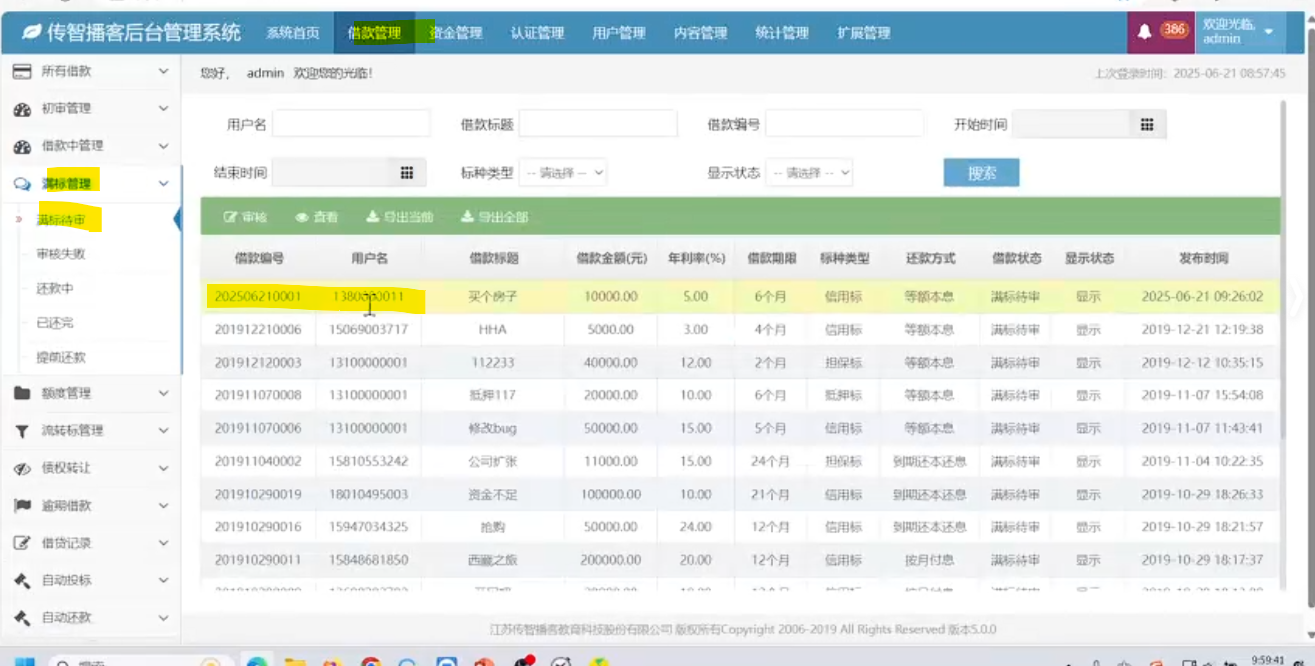Screen dimensions: 1315x666
Task: Open the 资金管理 menu
Action: [x=456, y=33]
